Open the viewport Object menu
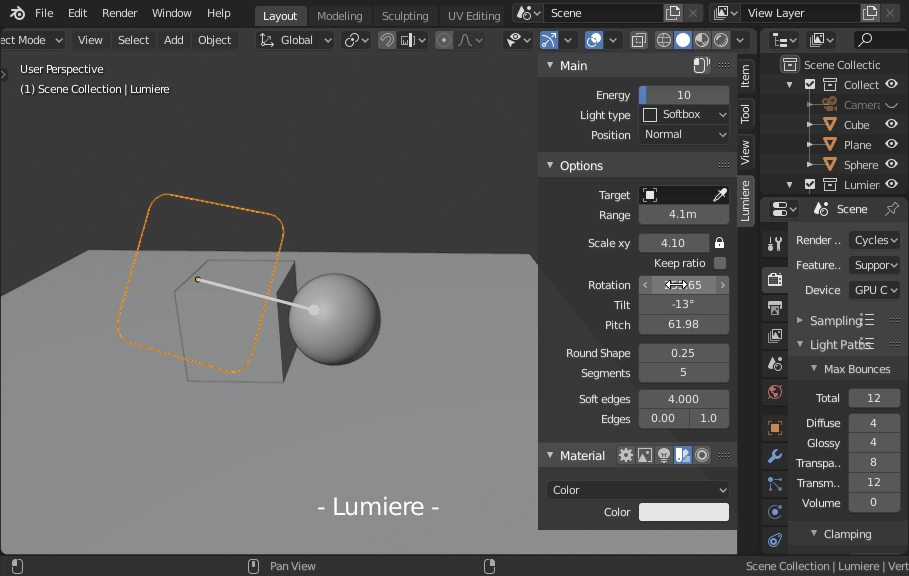Image resolution: width=909 pixels, height=576 pixels. (x=214, y=40)
